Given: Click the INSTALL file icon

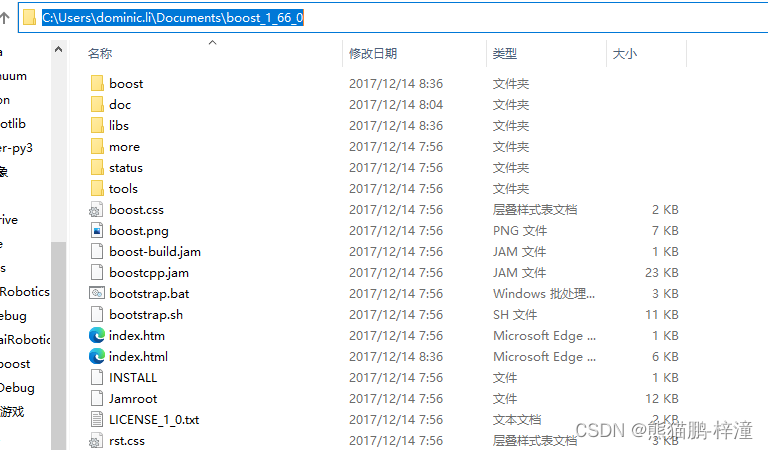Looking at the screenshot, I should (x=97, y=378).
